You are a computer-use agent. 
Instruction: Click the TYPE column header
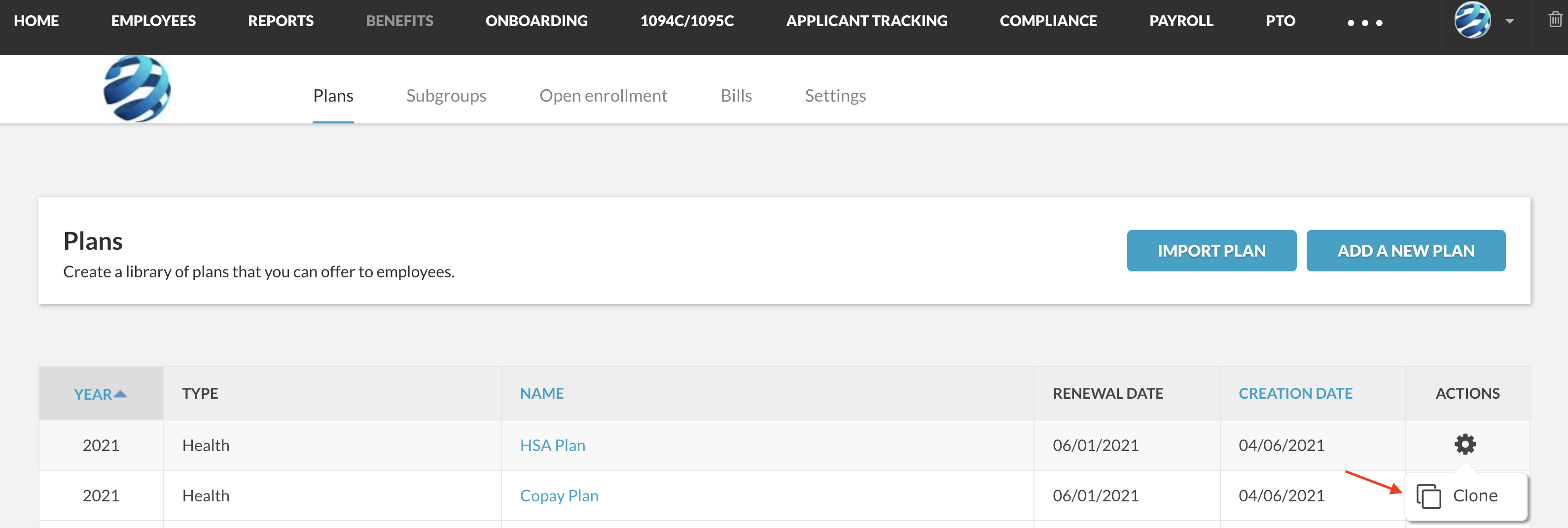(200, 393)
